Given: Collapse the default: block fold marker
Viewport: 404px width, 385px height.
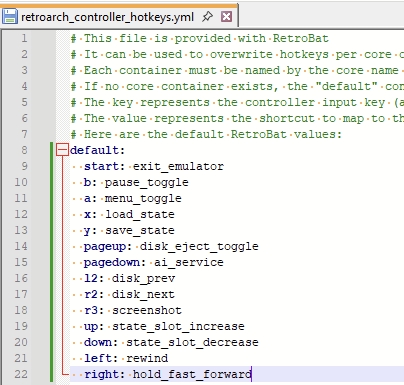Looking at the screenshot, I should click(62, 150).
